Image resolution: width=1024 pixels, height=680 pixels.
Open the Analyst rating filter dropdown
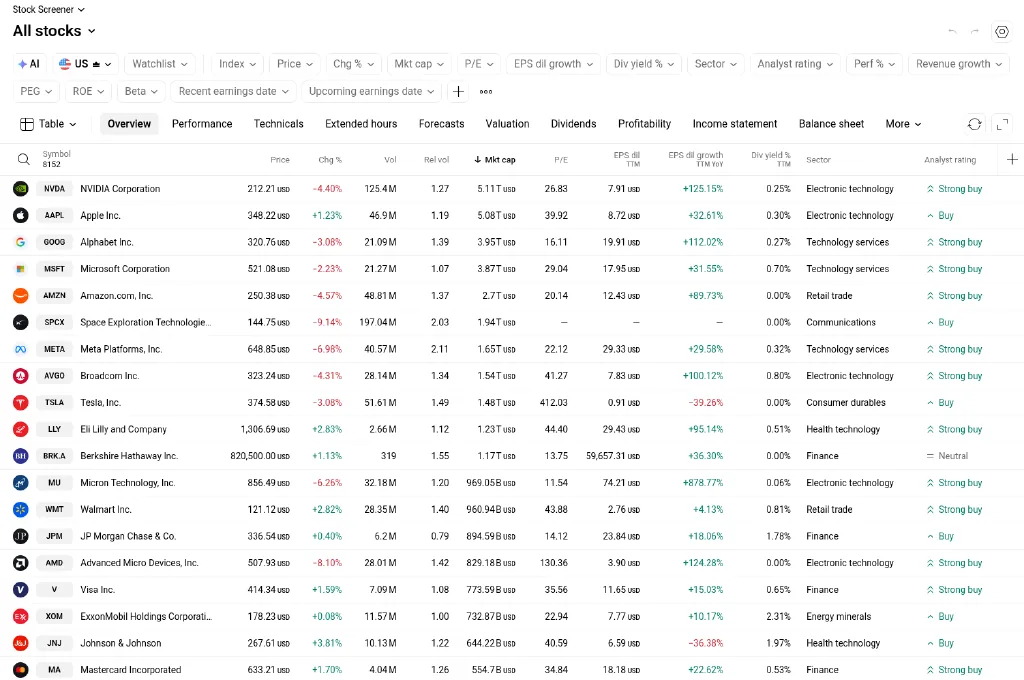click(795, 64)
